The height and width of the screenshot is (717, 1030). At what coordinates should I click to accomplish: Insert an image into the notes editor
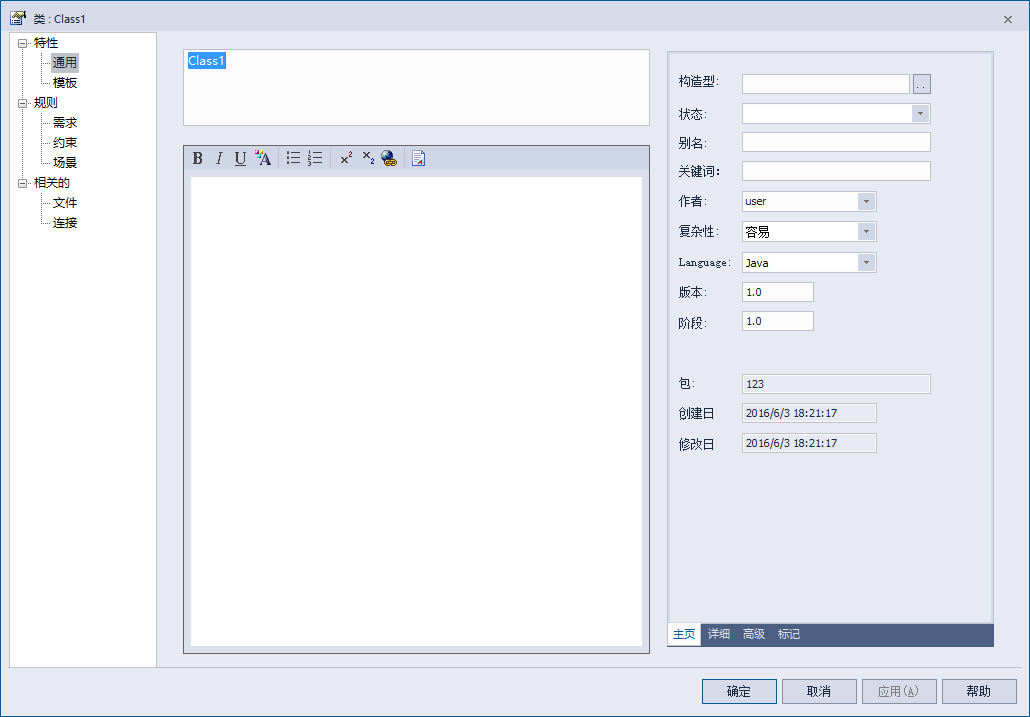coord(417,157)
